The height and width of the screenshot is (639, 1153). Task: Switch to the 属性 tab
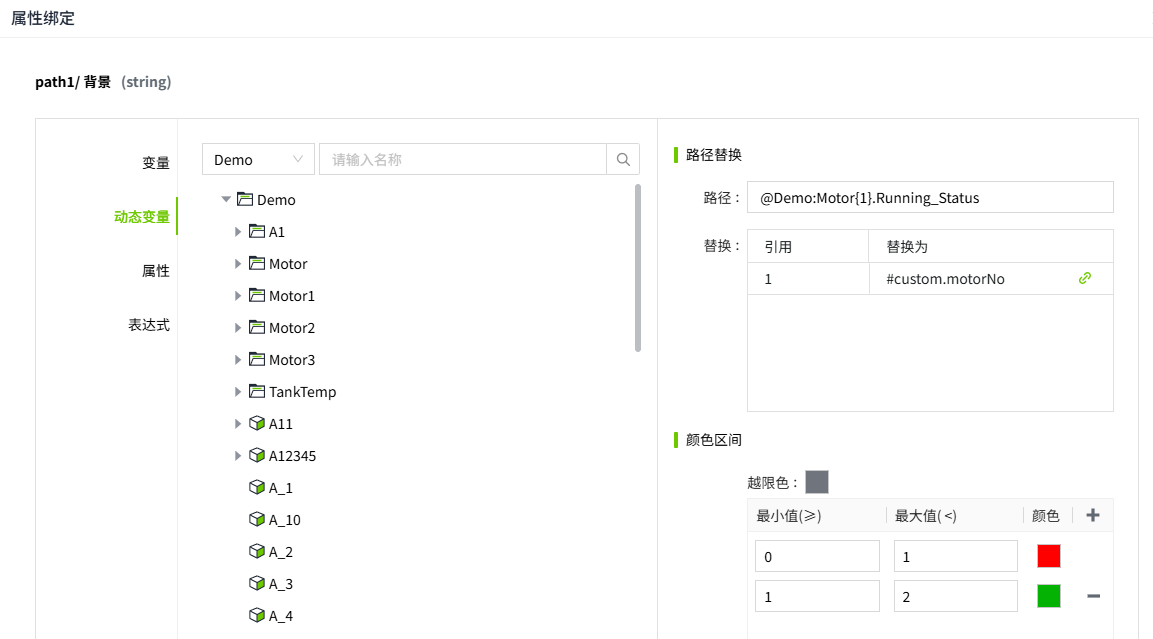[x=155, y=271]
